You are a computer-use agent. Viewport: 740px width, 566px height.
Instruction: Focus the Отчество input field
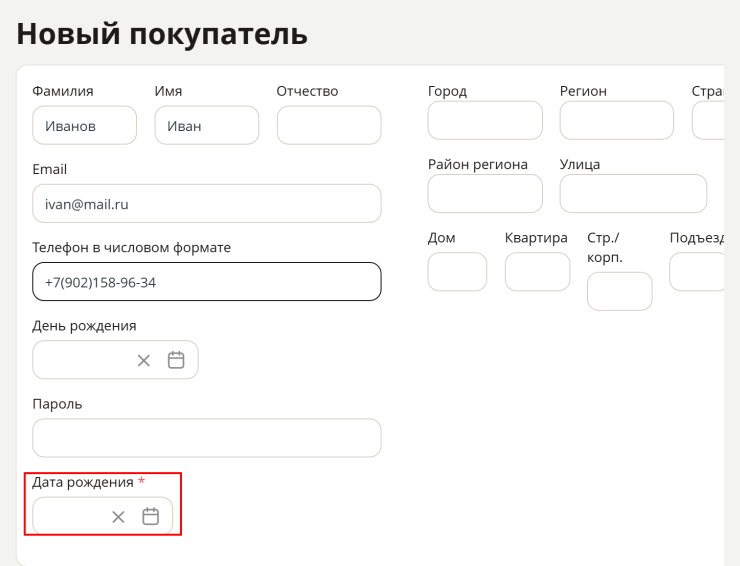[329, 126]
